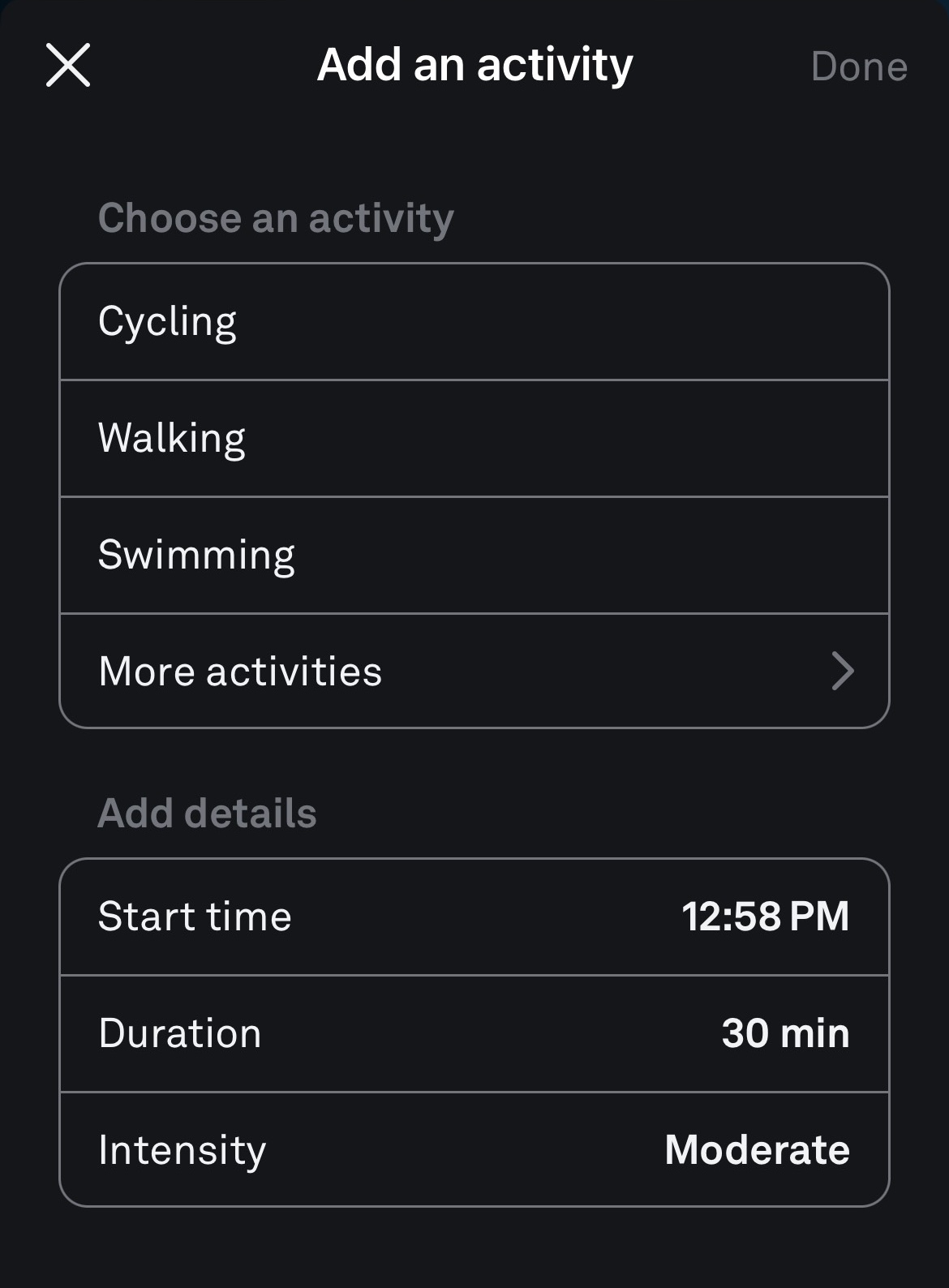
Task: Select Cycling as the activity
Action: [168, 322]
